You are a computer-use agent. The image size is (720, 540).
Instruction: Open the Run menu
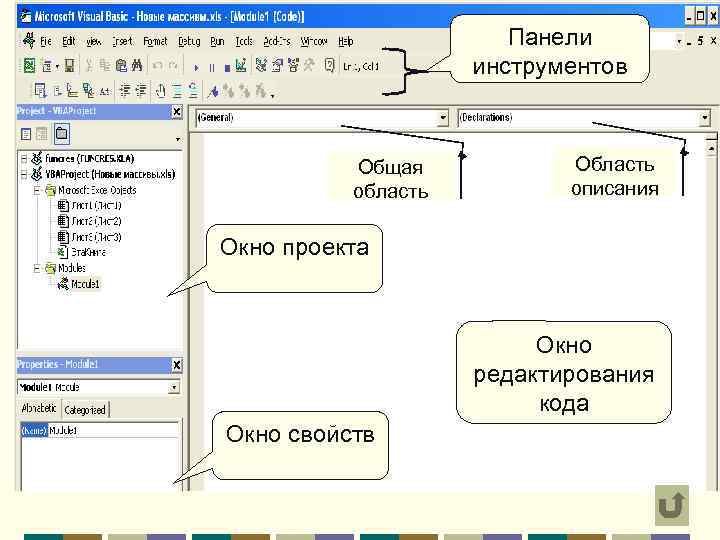click(x=217, y=41)
